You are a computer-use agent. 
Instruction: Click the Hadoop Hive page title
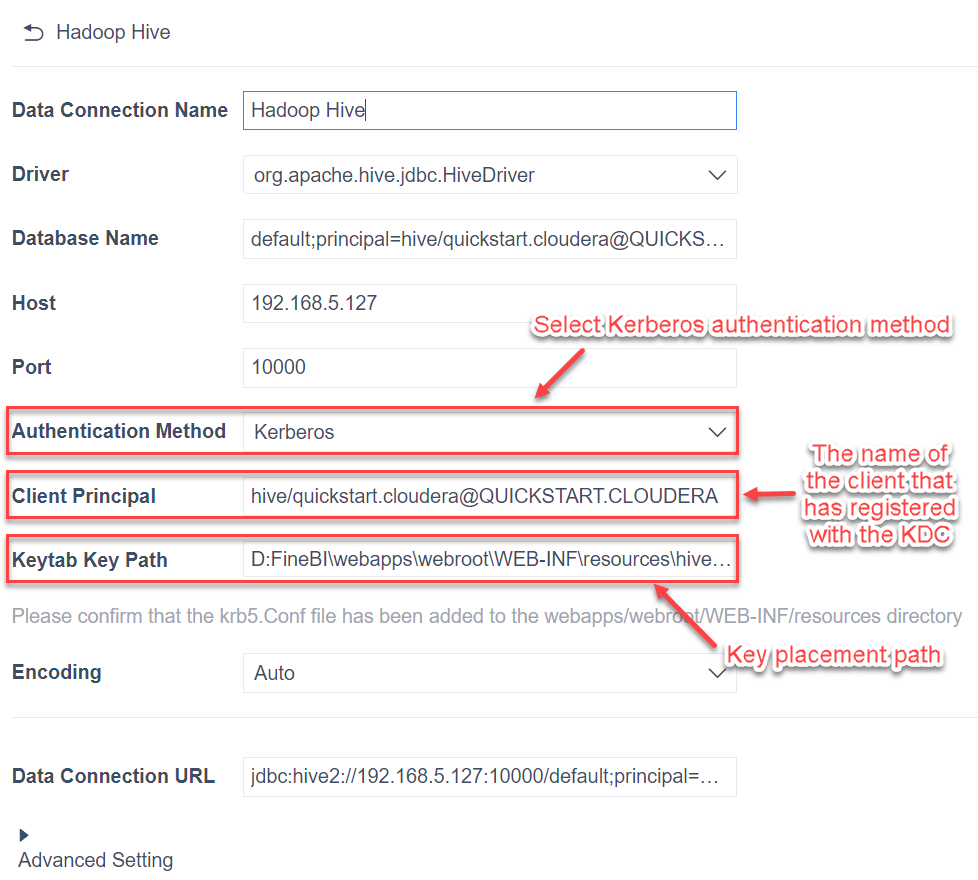click(113, 31)
